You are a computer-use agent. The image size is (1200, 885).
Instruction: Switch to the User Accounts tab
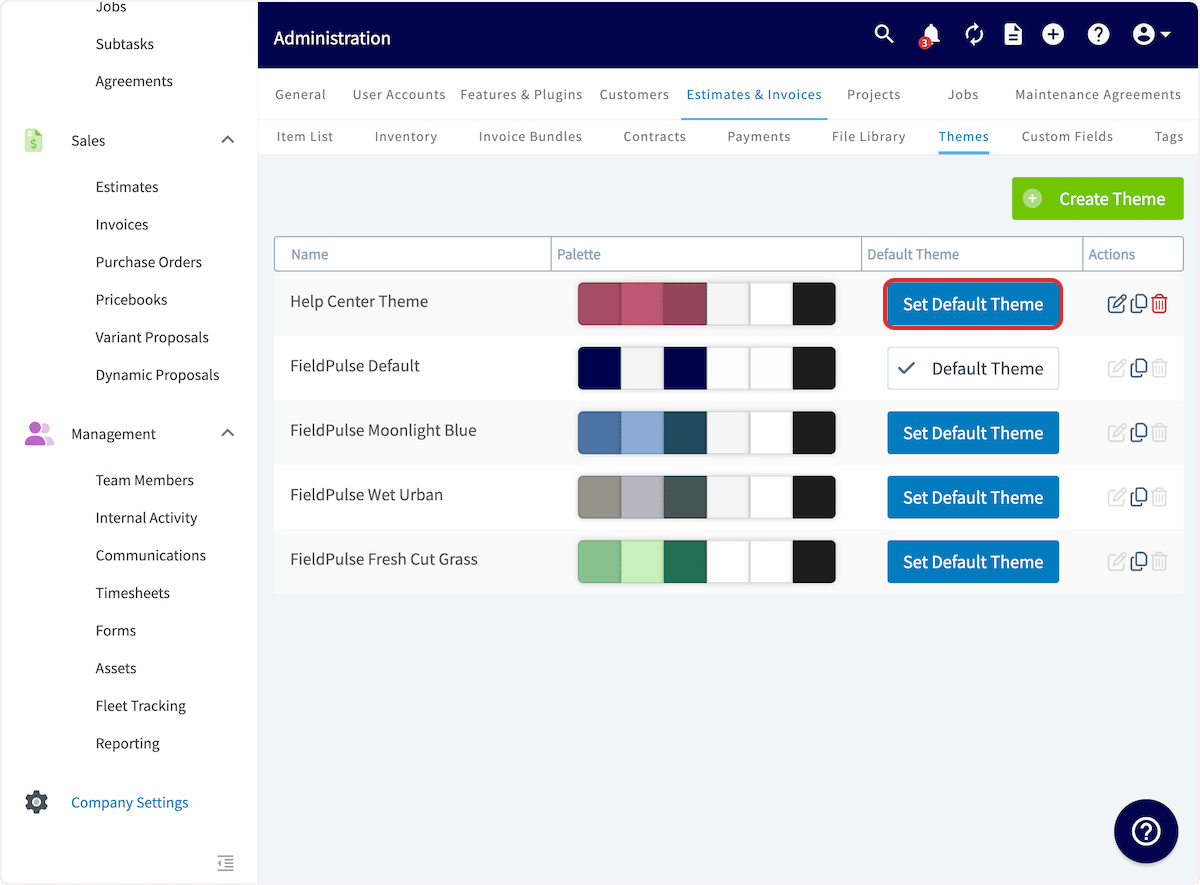point(399,94)
